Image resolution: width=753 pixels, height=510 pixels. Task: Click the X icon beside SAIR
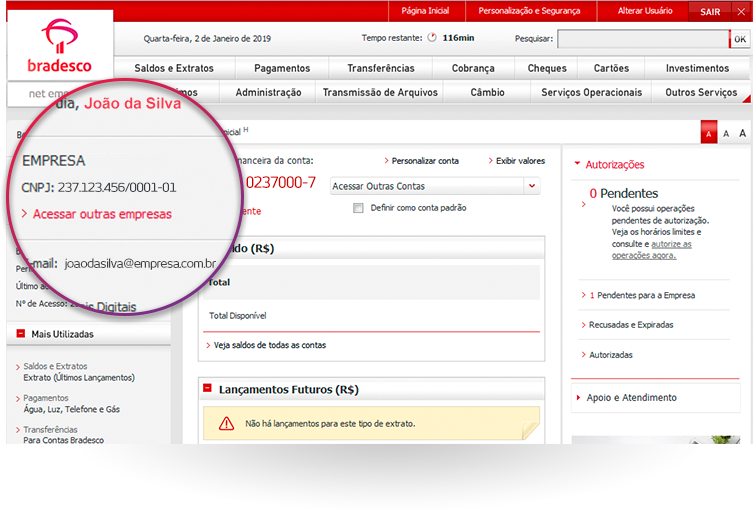pyautogui.click(x=741, y=12)
